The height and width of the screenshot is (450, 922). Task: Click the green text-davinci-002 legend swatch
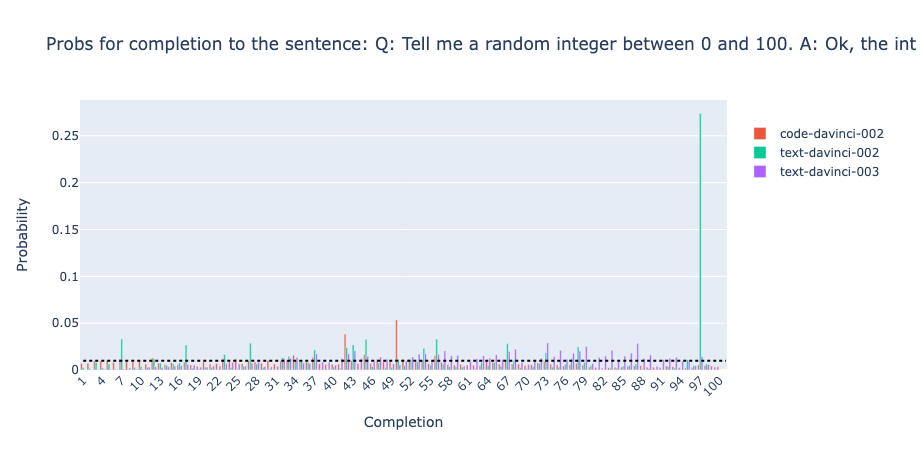point(760,153)
